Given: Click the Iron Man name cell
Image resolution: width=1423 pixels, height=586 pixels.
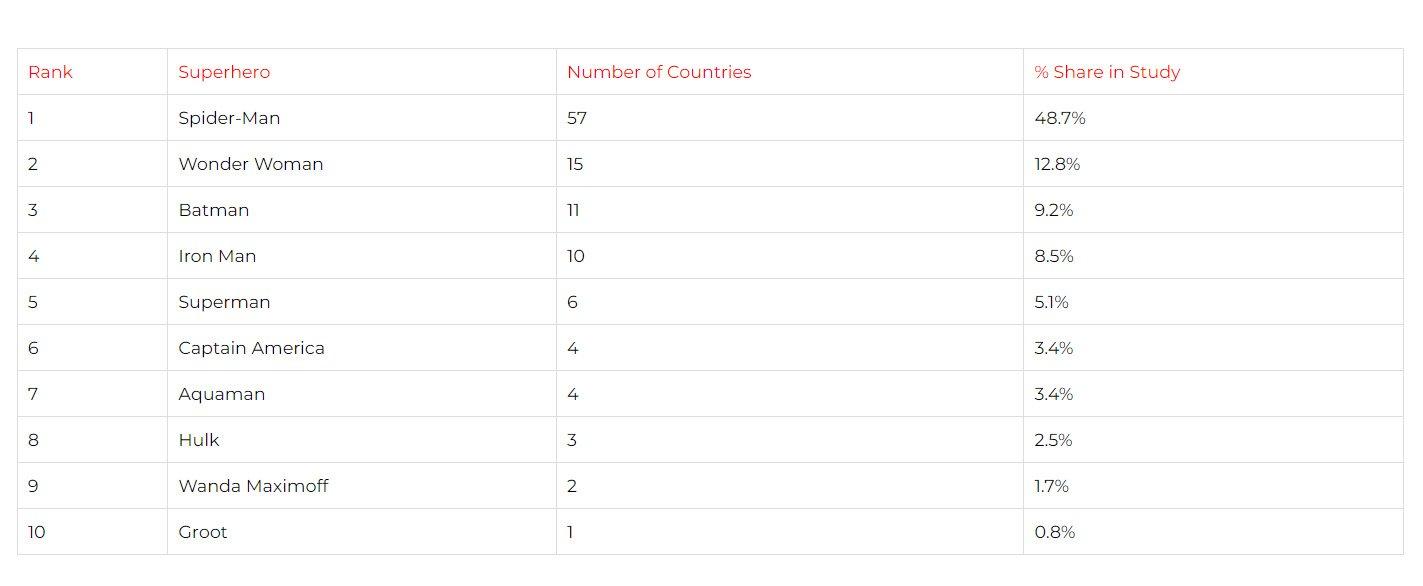Looking at the screenshot, I should pos(217,256).
